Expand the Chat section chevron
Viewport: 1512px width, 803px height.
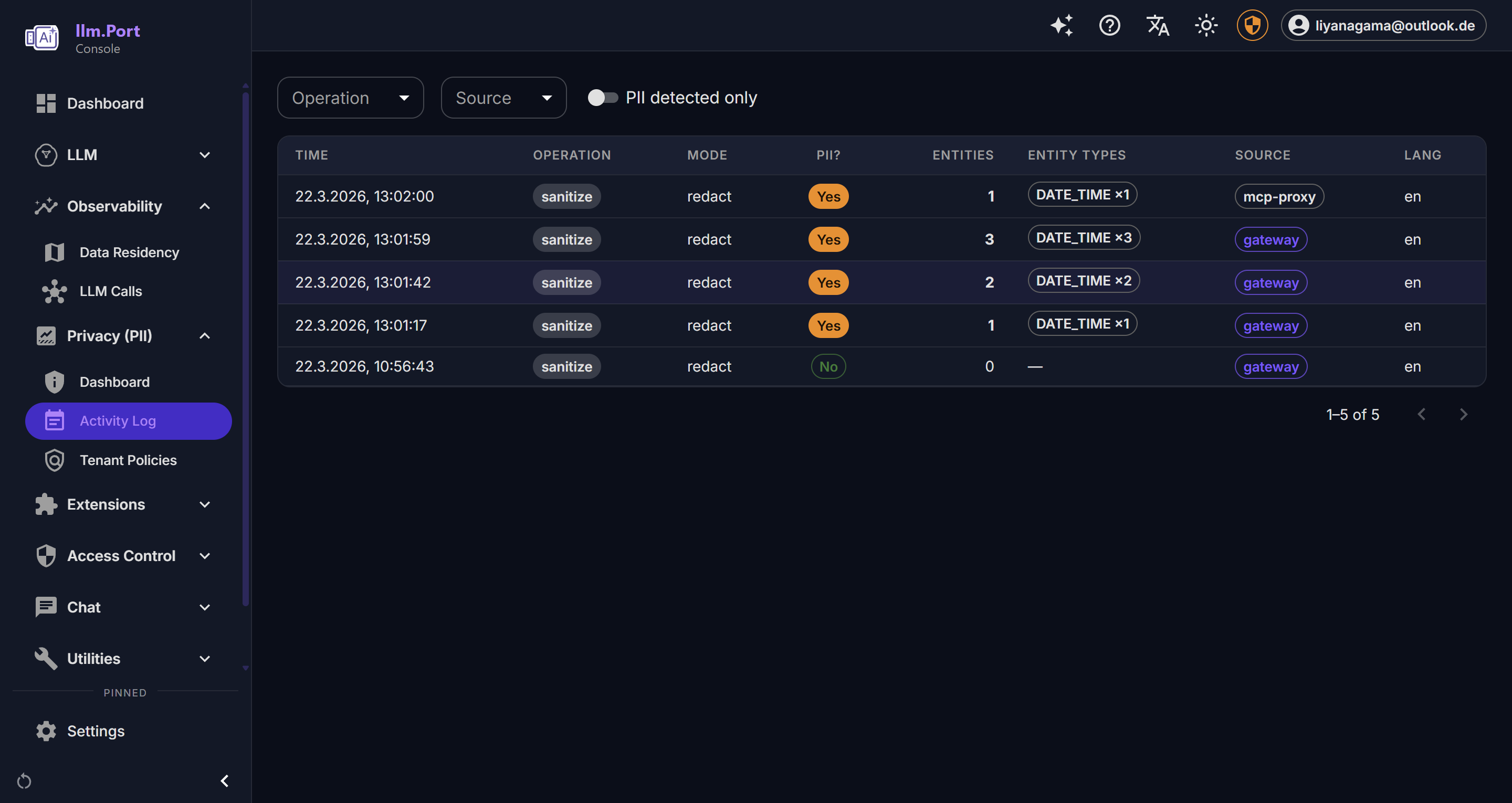point(204,608)
